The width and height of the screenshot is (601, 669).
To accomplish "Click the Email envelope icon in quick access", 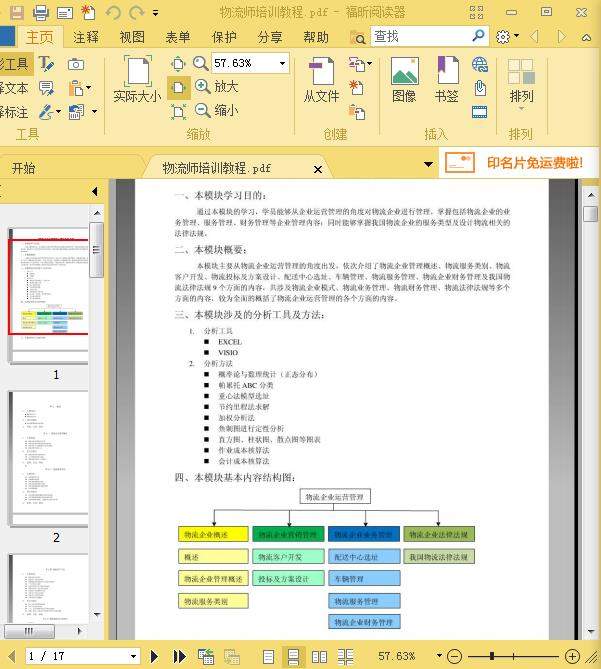I will (65, 13).
